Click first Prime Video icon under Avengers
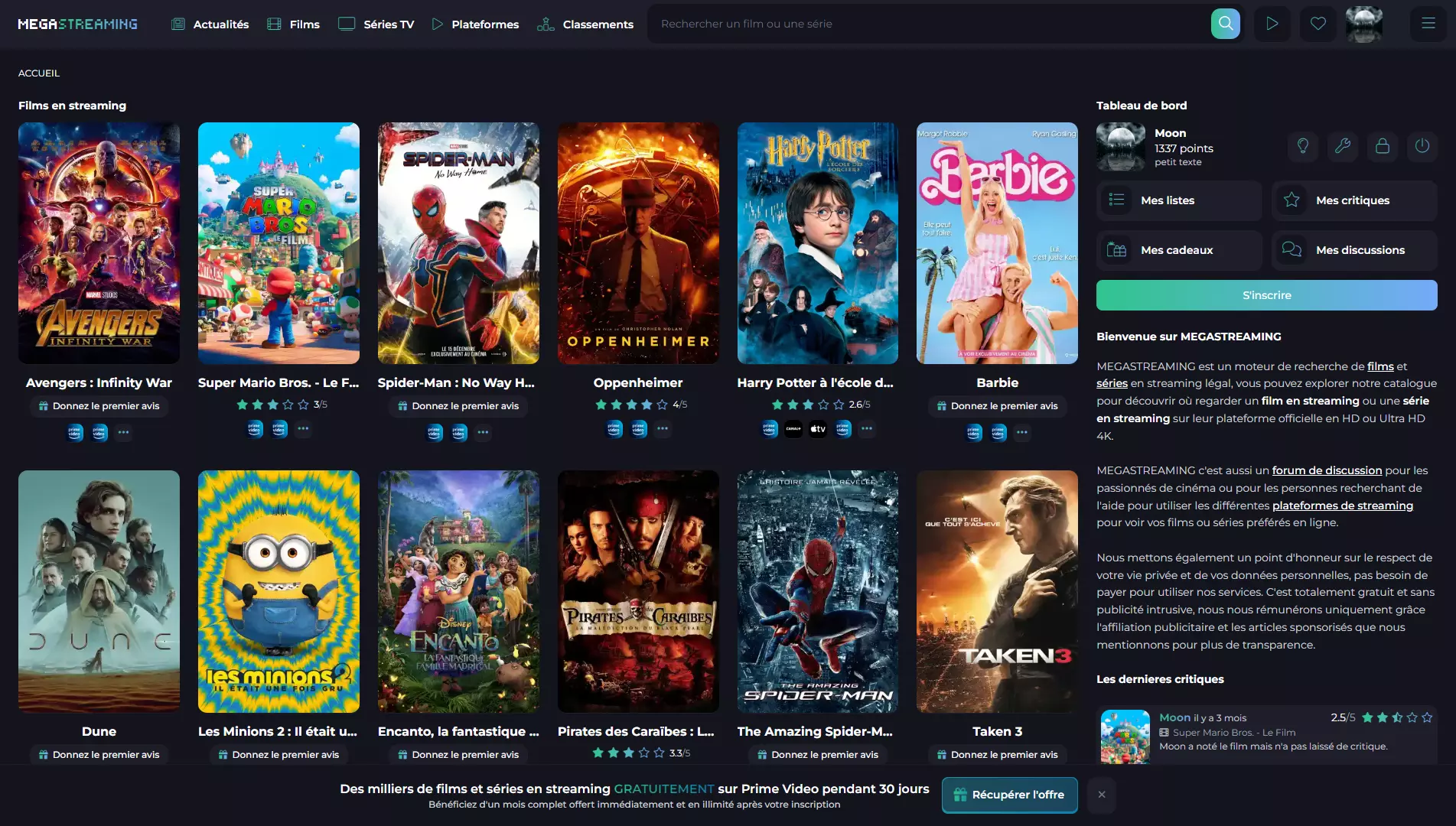This screenshot has height=826, width=1456. coord(74,433)
